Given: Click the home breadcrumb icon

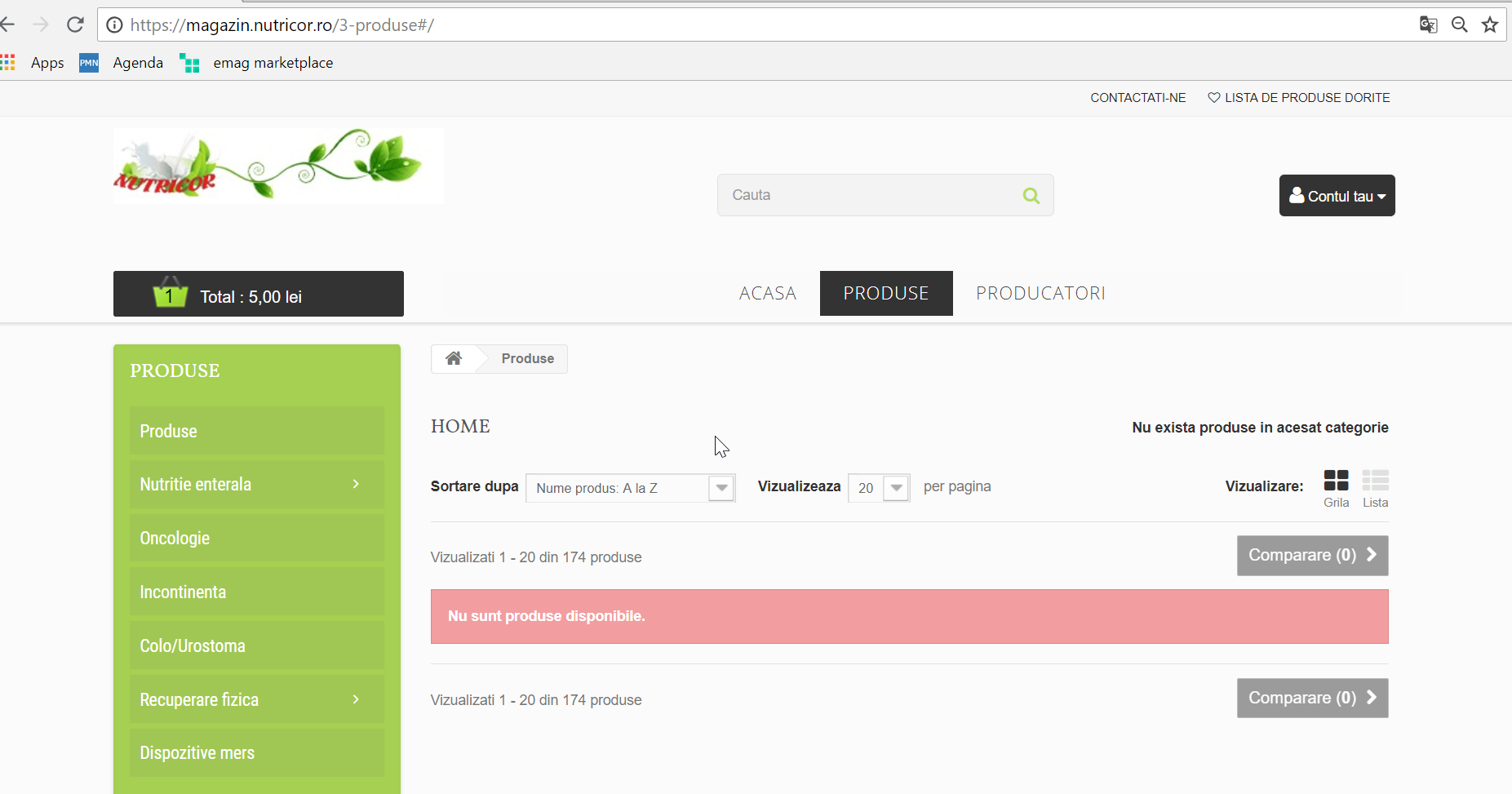Looking at the screenshot, I should click(x=454, y=358).
